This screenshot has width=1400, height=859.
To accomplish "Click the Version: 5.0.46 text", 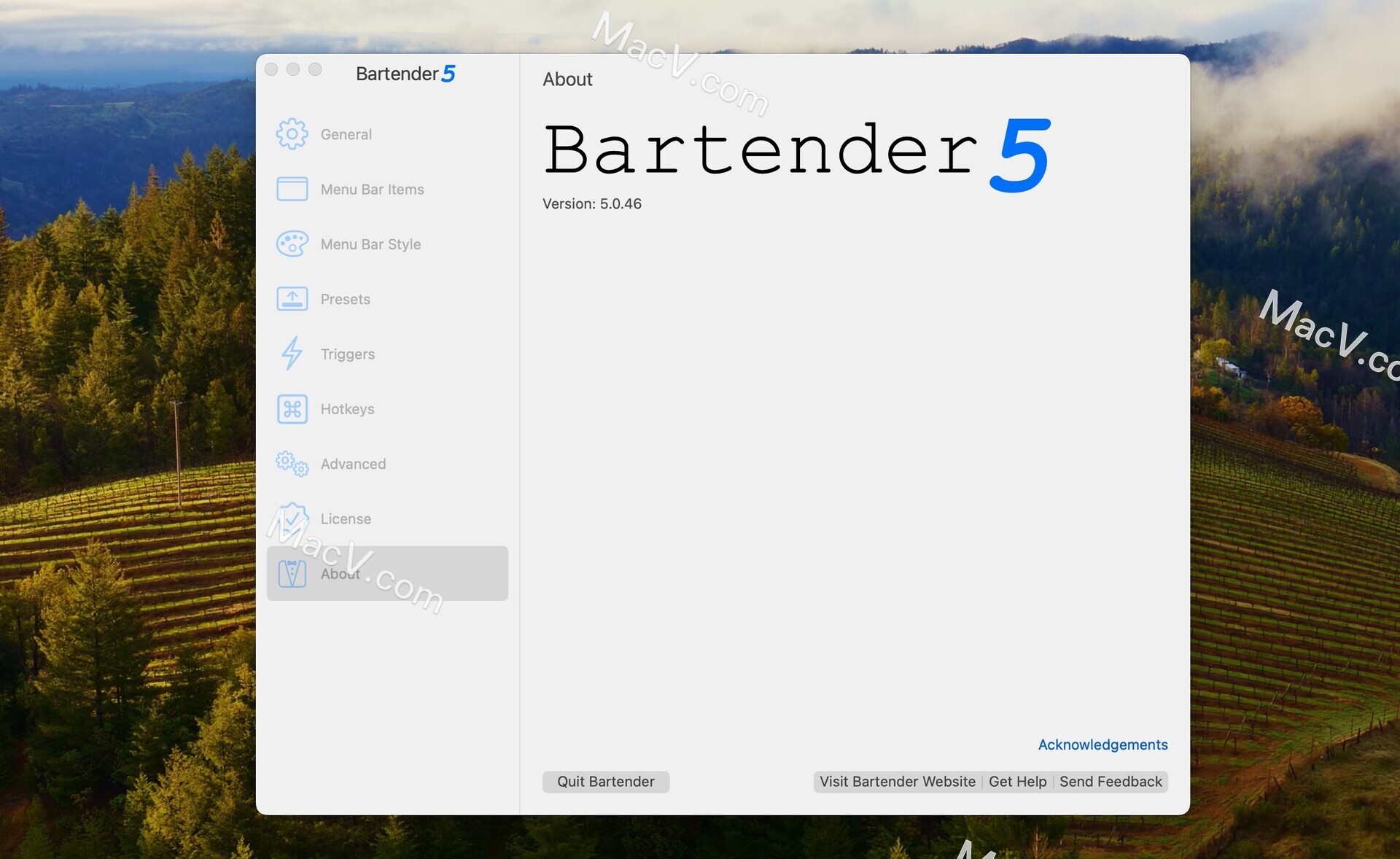I will click(x=591, y=204).
